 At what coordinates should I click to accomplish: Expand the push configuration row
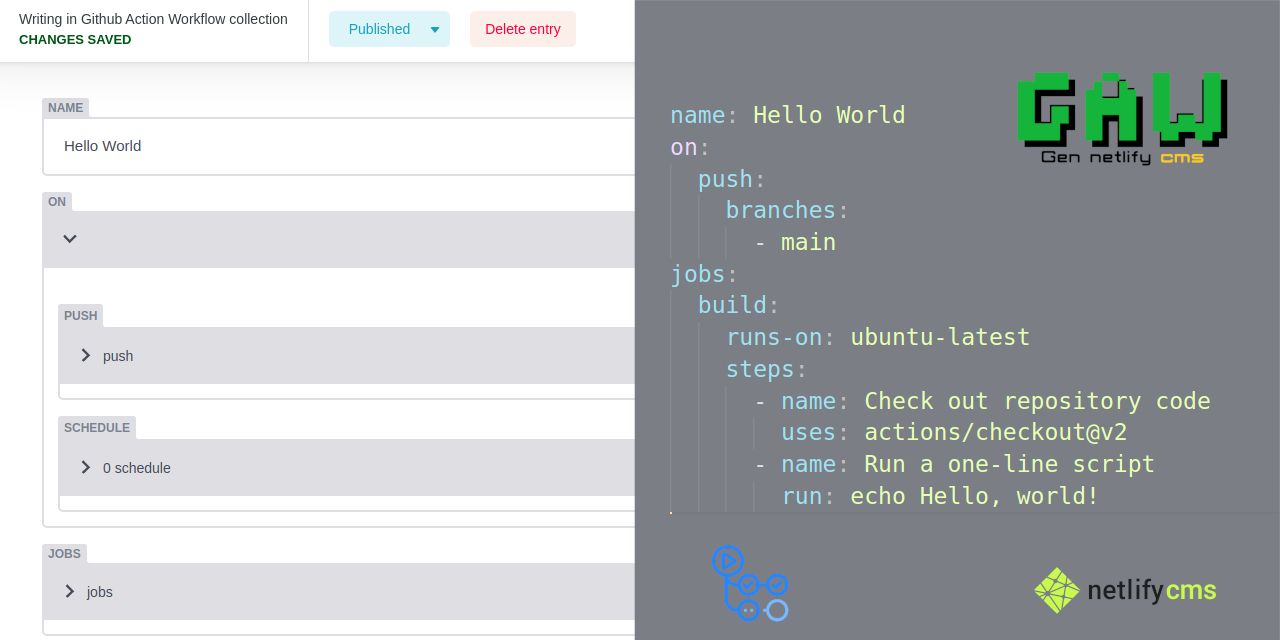pyautogui.click(x=86, y=355)
